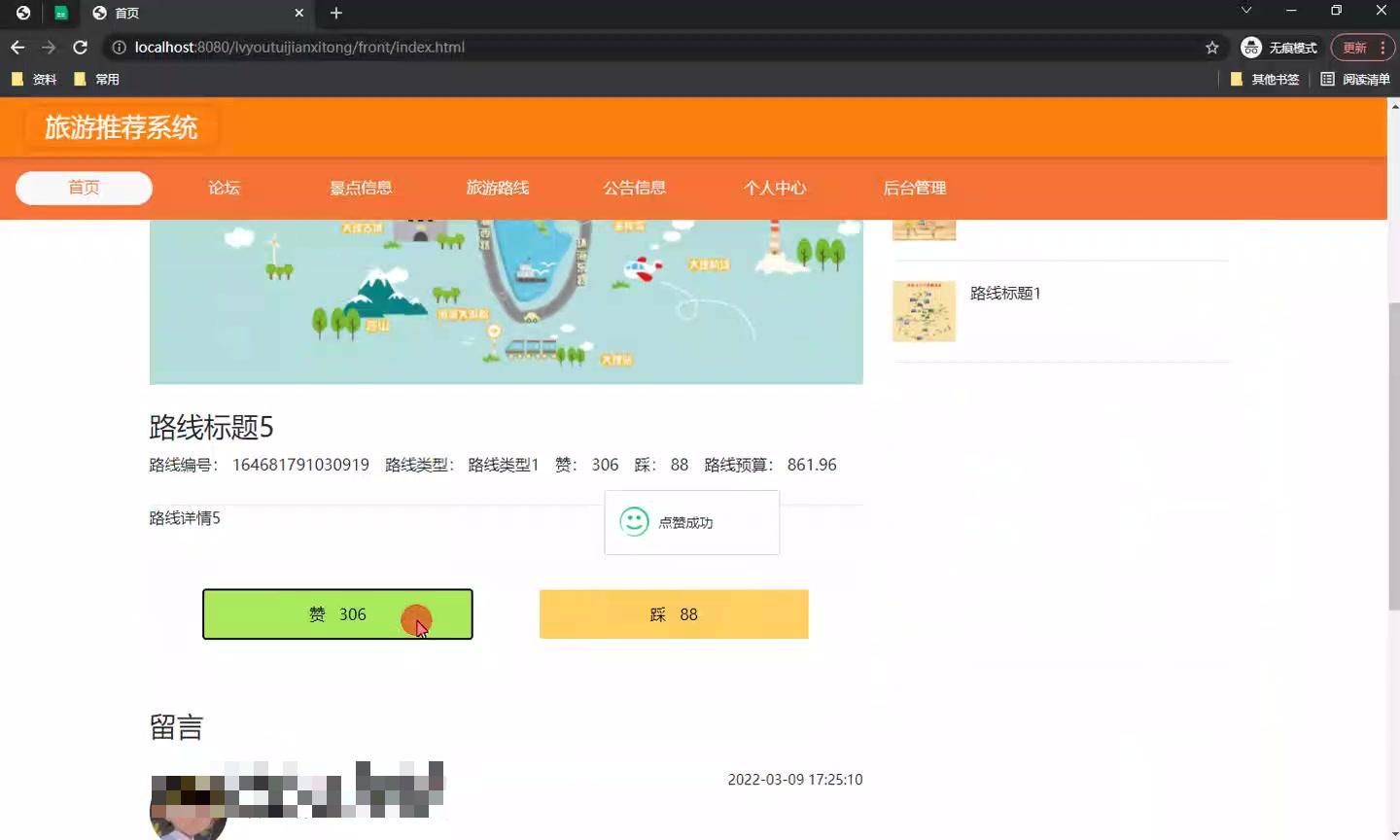Viewport: 1400px width, 840px height.
Task: Click the page vertical scrollbar thumb
Action: [x=1394, y=457]
